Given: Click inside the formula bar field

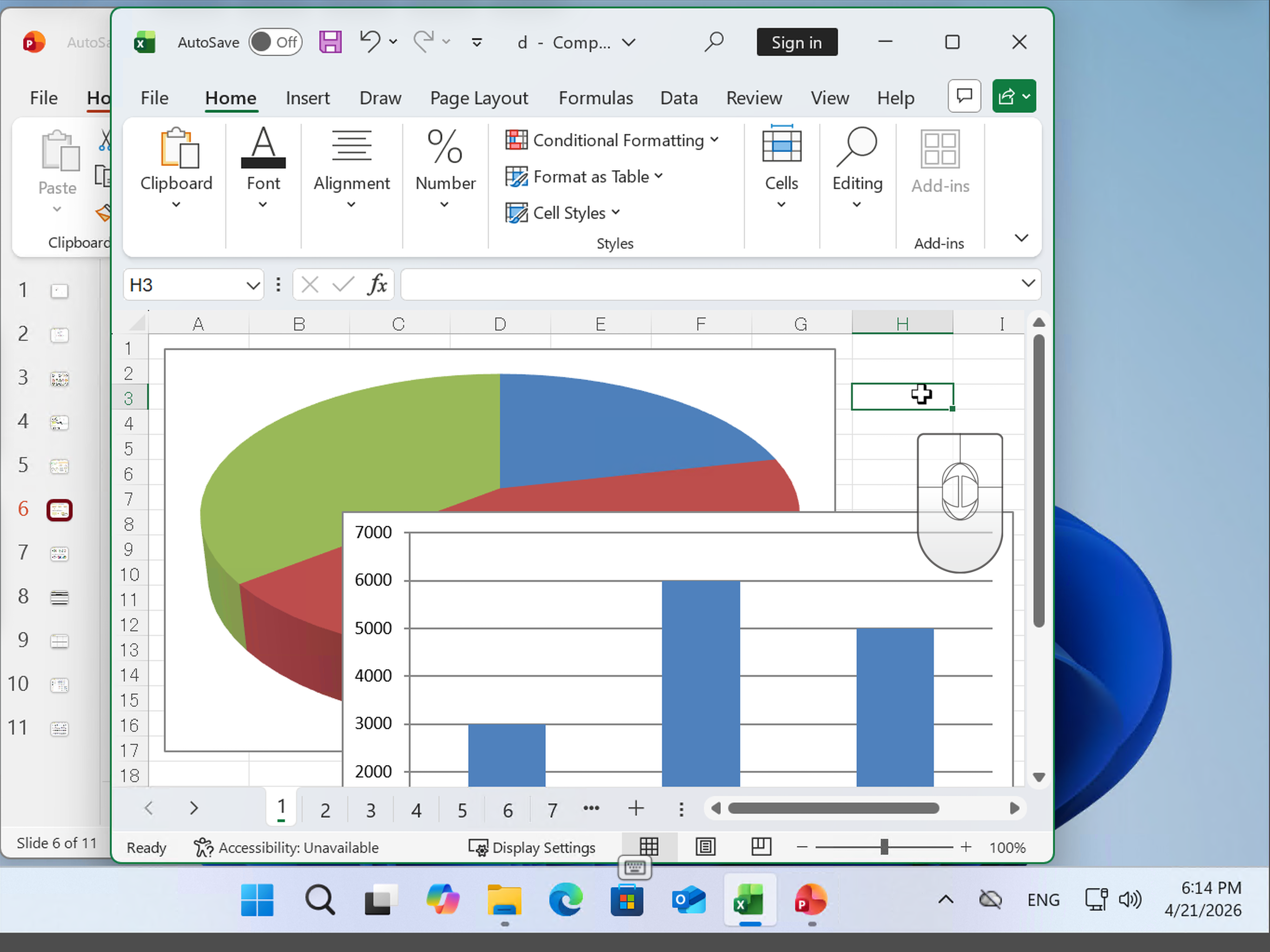Looking at the screenshot, I should (709, 285).
